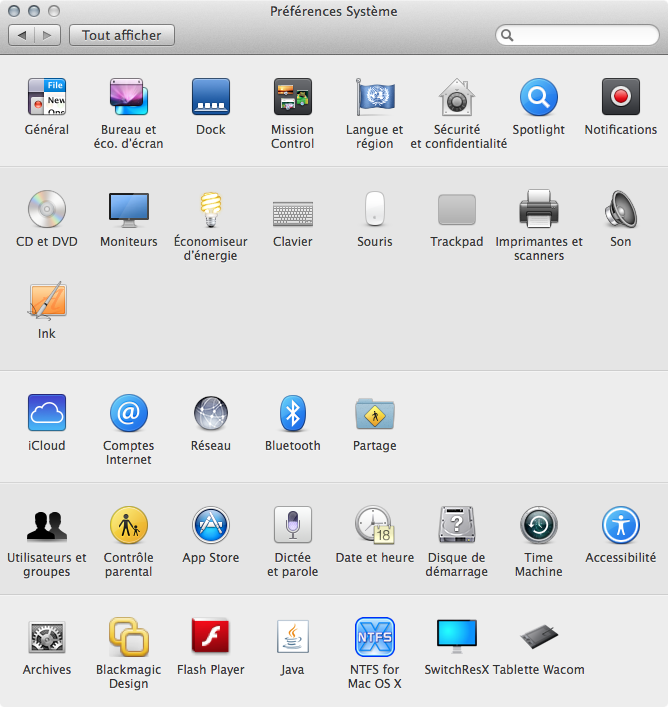This screenshot has width=668, height=707.
Task: Open the Notifications pane
Action: 620,98
